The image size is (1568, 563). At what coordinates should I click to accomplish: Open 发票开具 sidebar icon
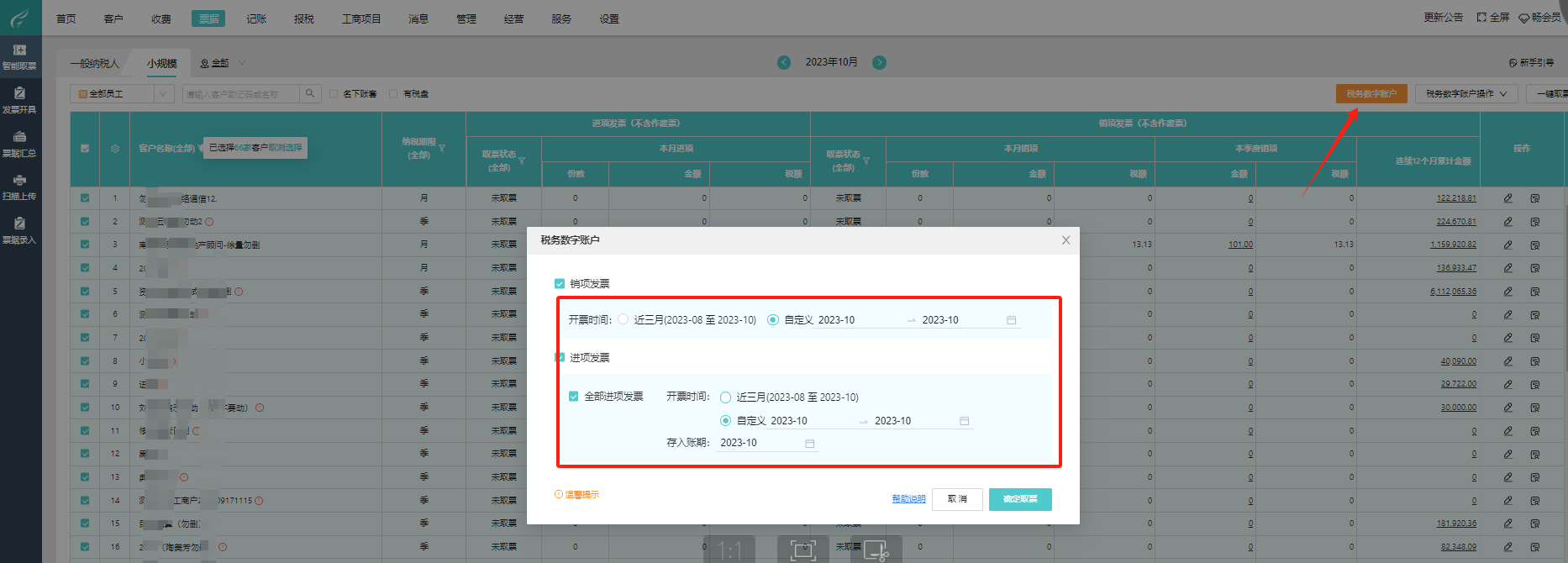[x=19, y=99]
